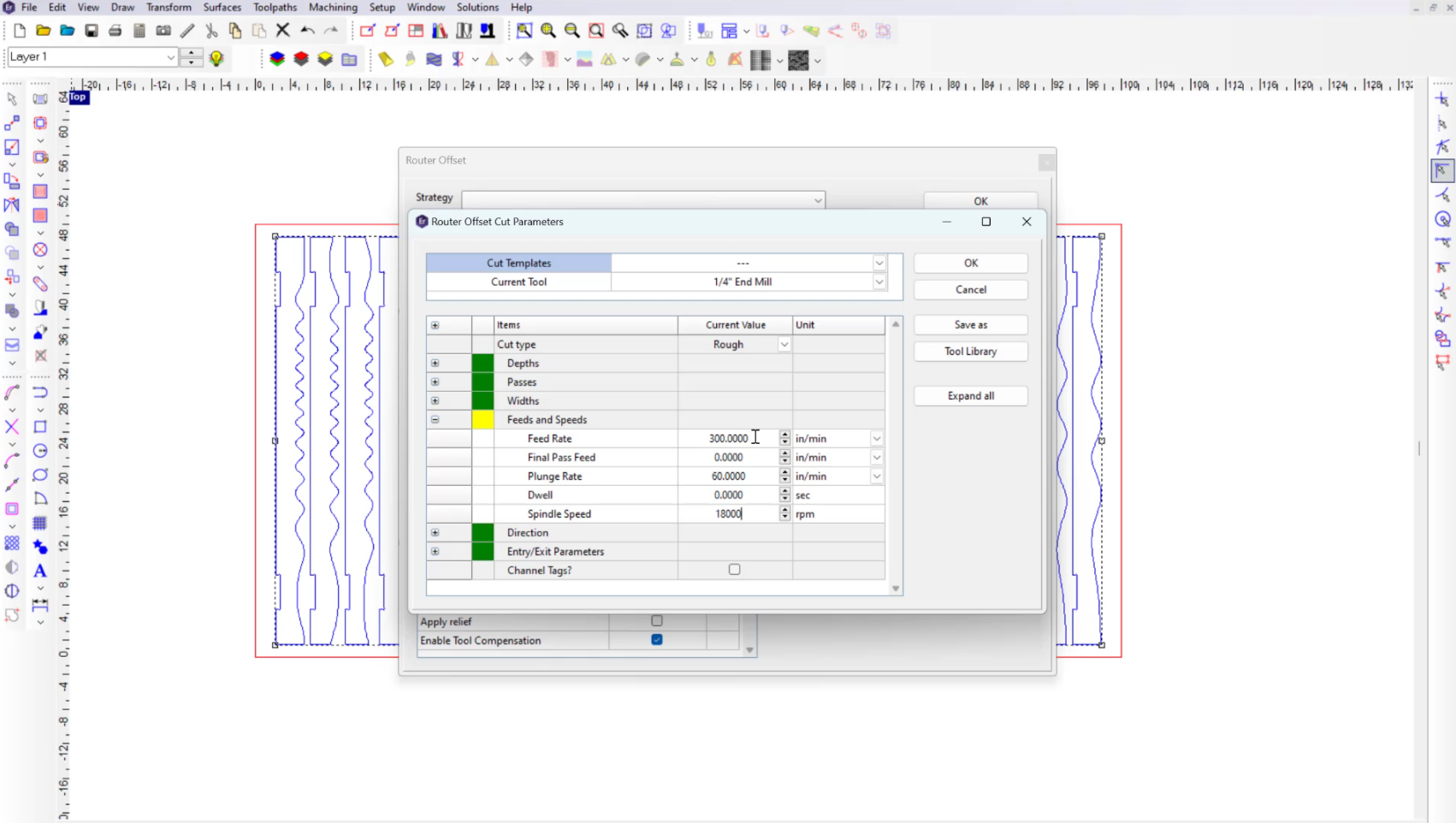
Task: Click the Expand all button
Action: pyautogui.click(x=970, y=396)
